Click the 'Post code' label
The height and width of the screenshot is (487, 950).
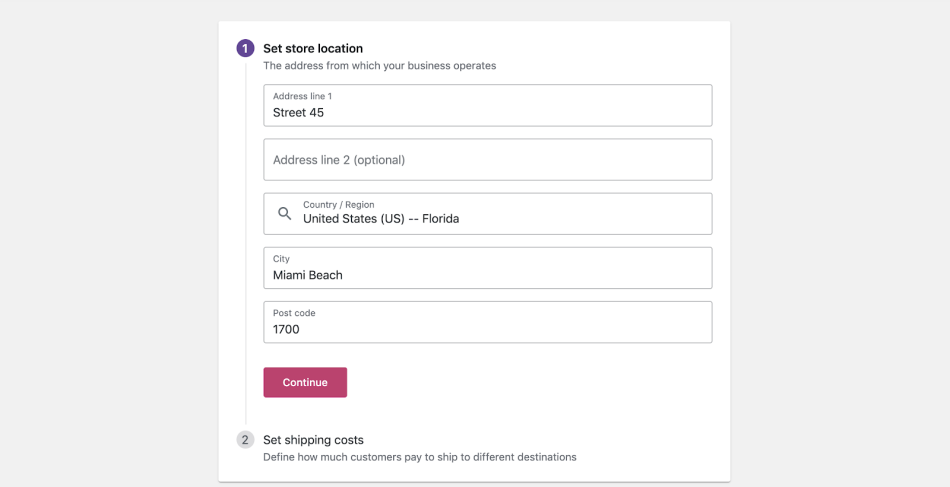click(294, 313)
